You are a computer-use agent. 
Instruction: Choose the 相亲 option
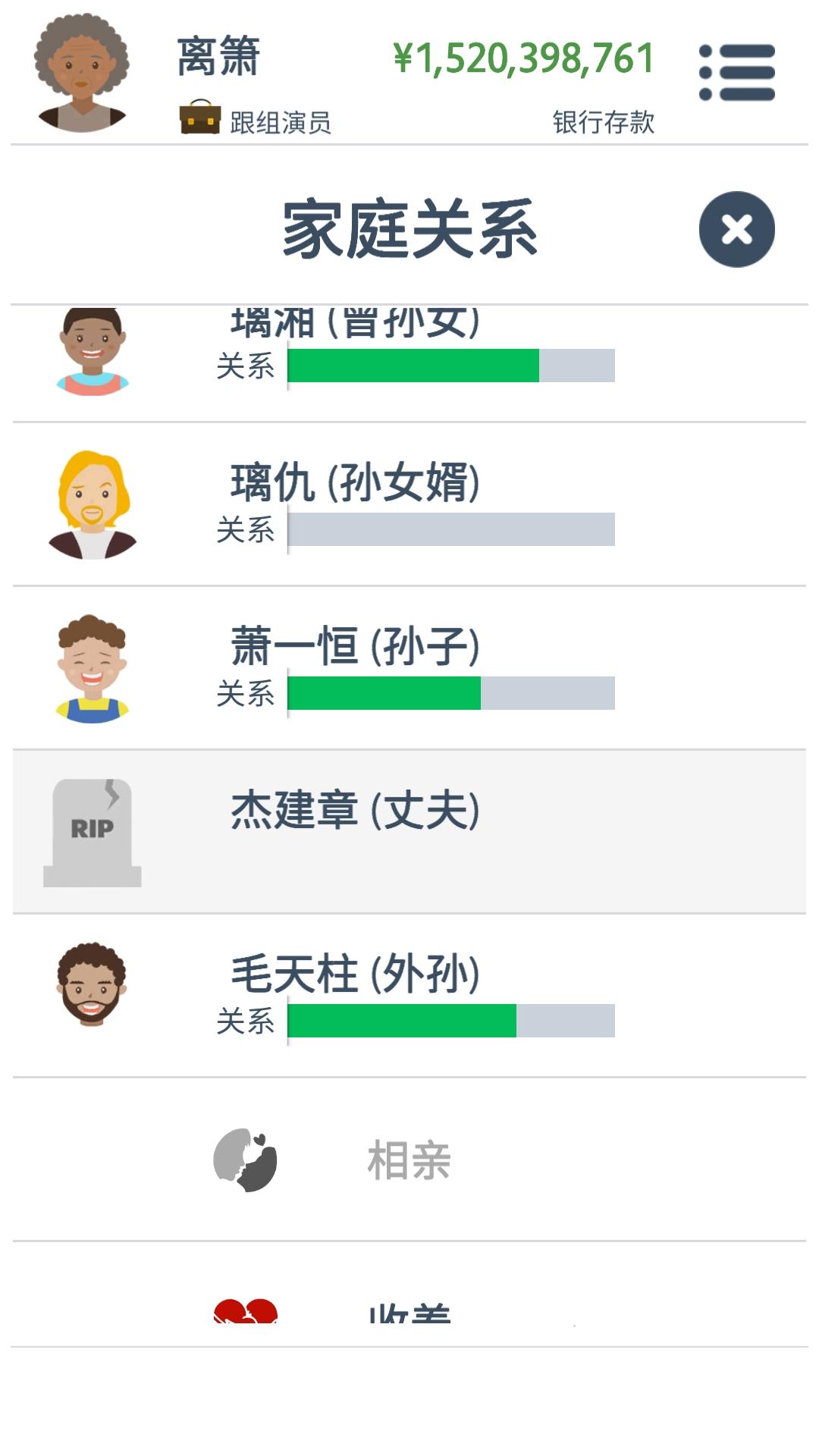pyautogui.click(x=409, y=1159)
